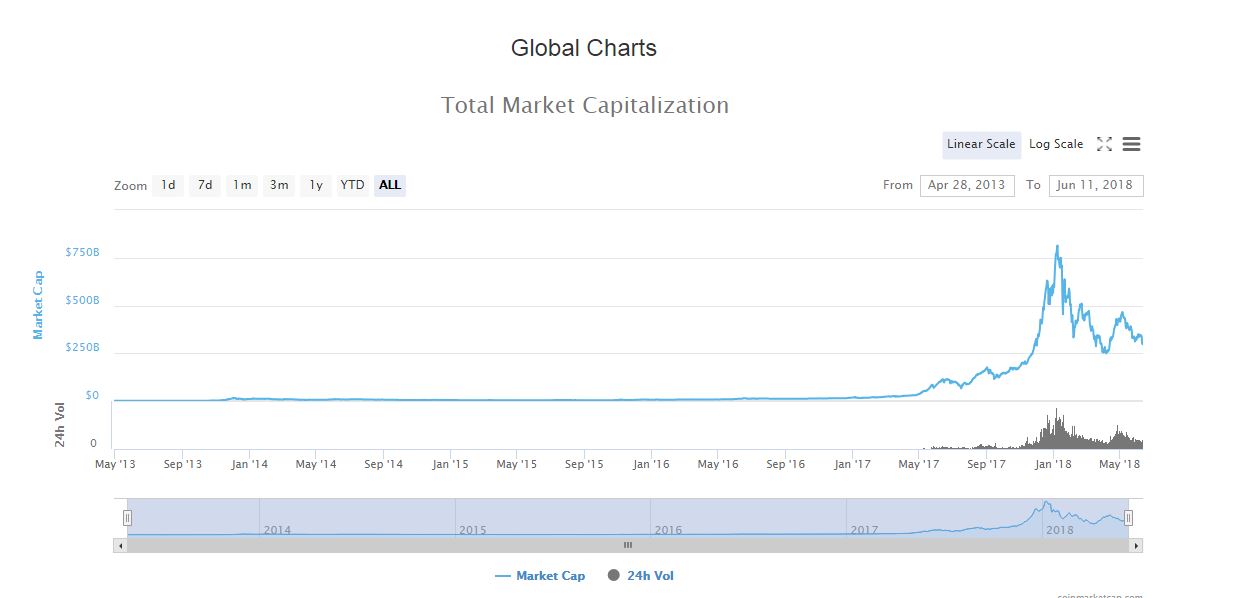Click the scrollbar center grip handle
This screenshot has height=598, width=1255.
click(x=628, y=545)
